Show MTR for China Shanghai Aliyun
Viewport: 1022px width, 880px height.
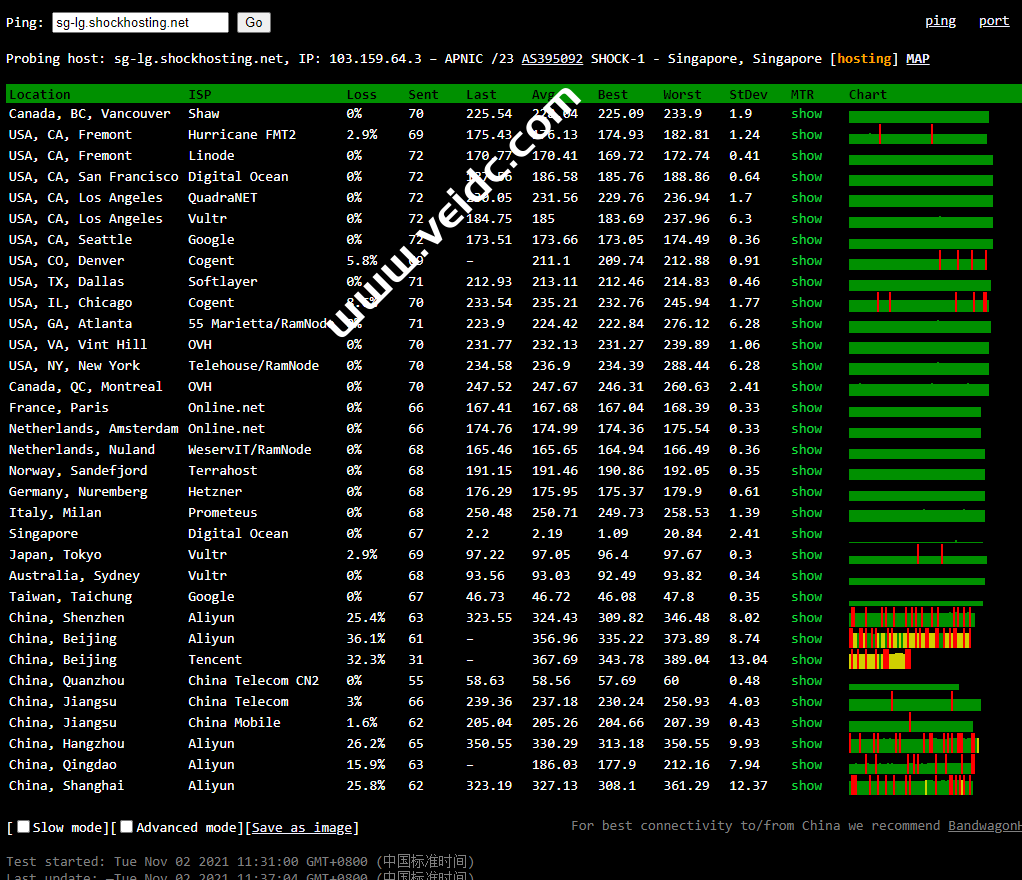tap(806, 786)
